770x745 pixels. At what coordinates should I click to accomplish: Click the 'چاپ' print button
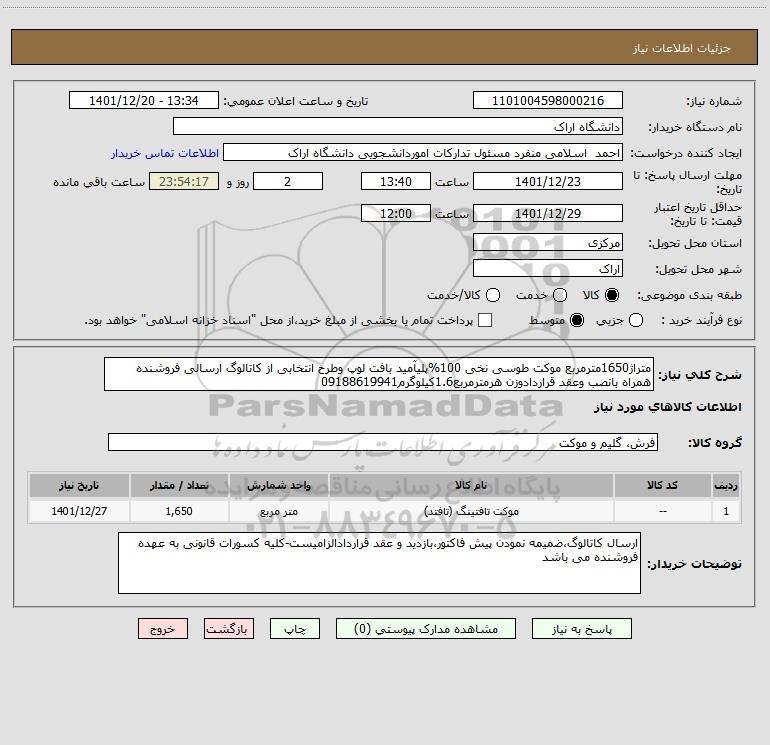point(295,629)
